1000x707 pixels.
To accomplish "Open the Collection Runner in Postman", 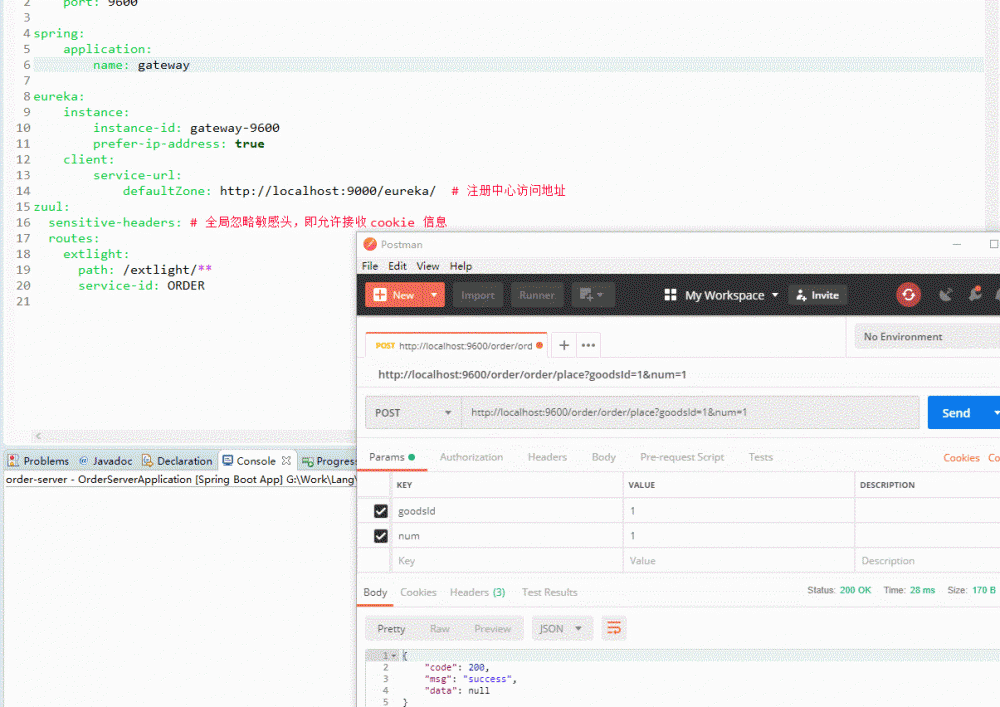I will coord(536,295).
